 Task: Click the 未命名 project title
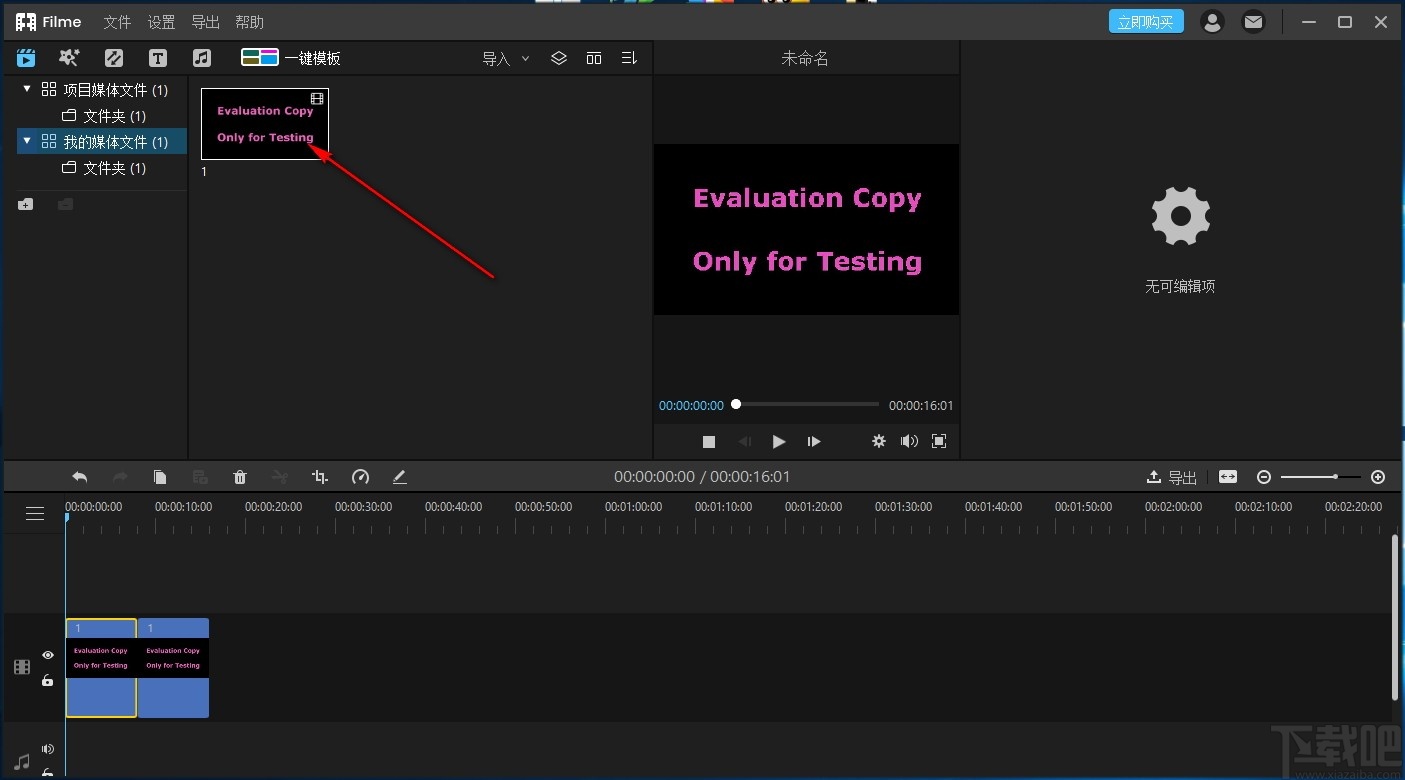(805, 59)
